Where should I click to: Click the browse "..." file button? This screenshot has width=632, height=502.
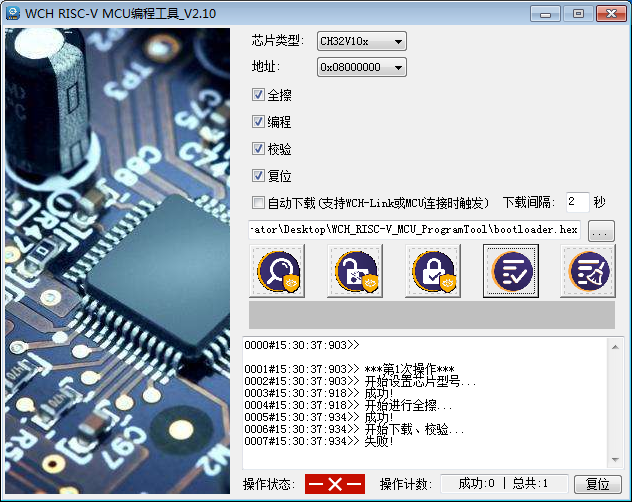click(x=600, y=230)
